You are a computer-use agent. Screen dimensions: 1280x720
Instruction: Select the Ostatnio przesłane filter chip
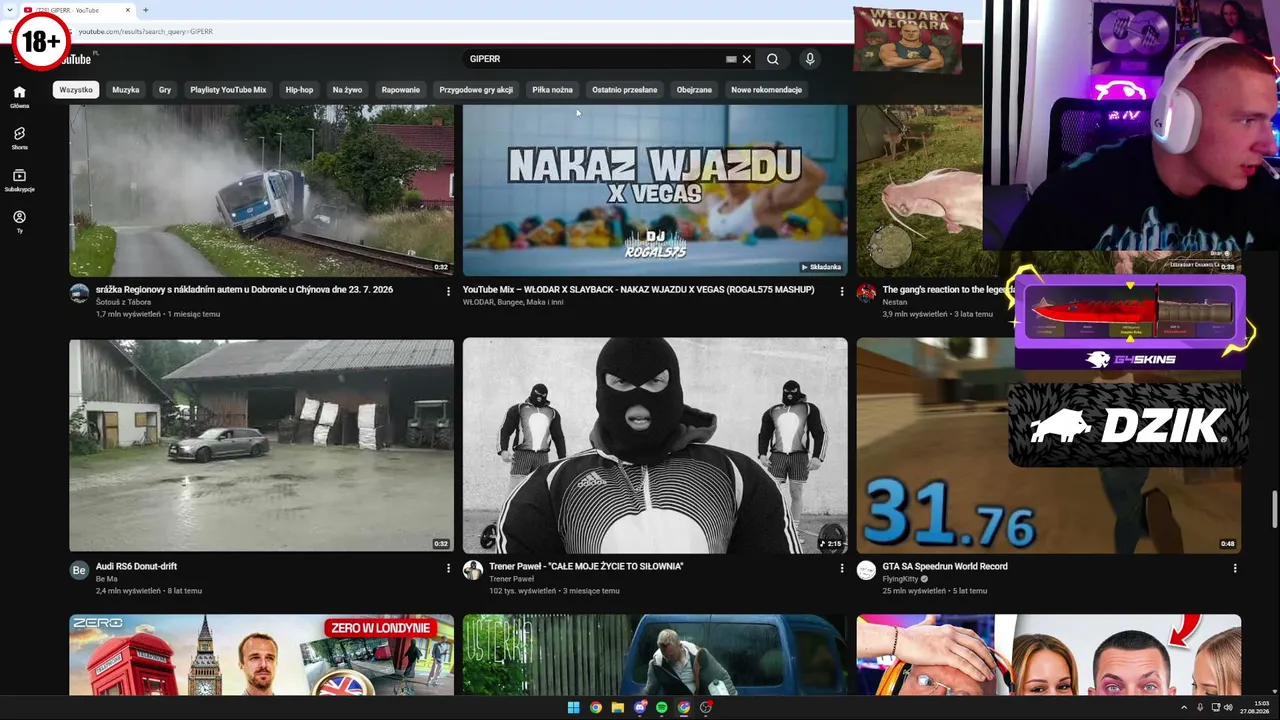[625, 90]
